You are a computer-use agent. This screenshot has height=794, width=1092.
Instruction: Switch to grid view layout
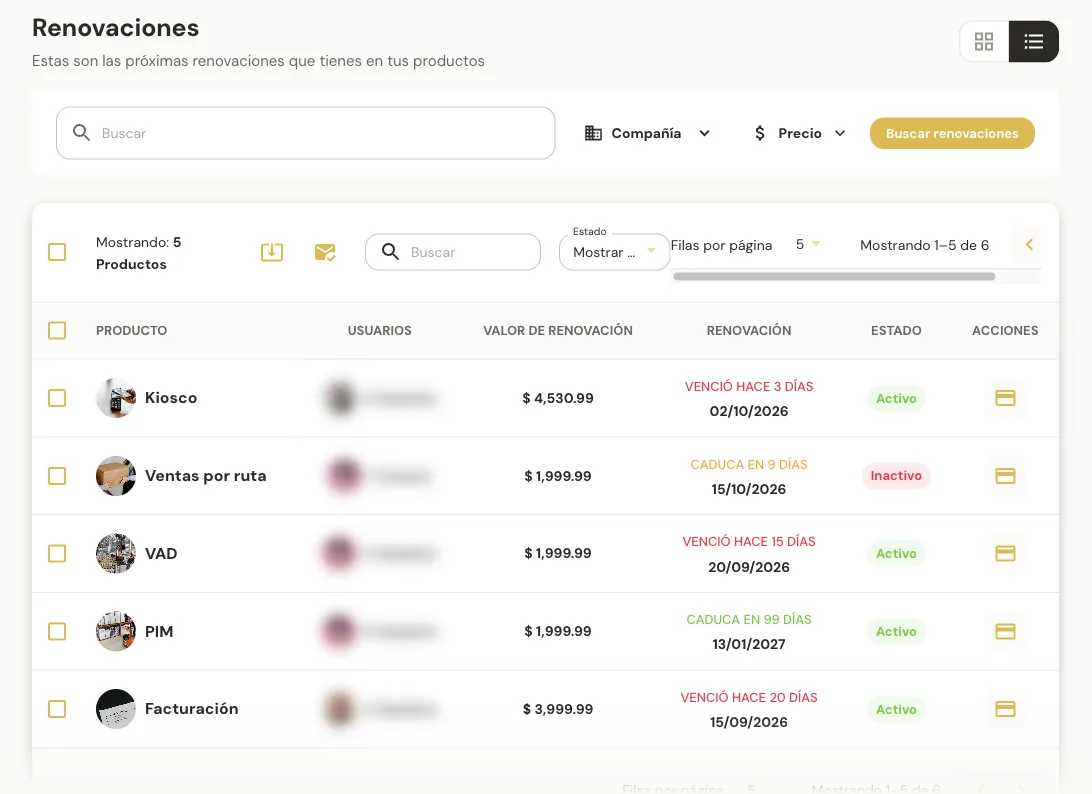point(984,42)
